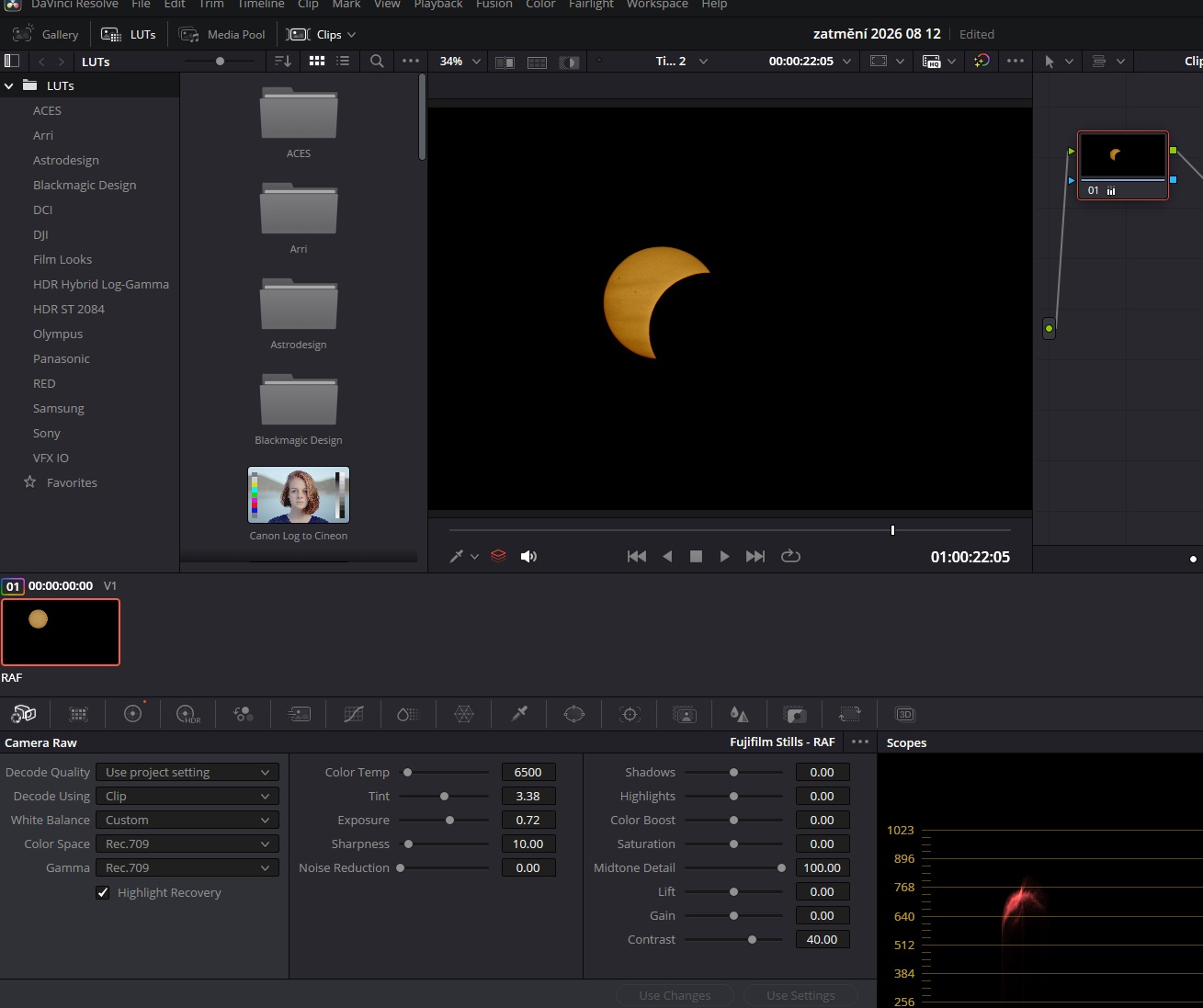Open the Primaries color wheels palette
This screenshot has height=1008, width=1203.
(x=133, y=714)
